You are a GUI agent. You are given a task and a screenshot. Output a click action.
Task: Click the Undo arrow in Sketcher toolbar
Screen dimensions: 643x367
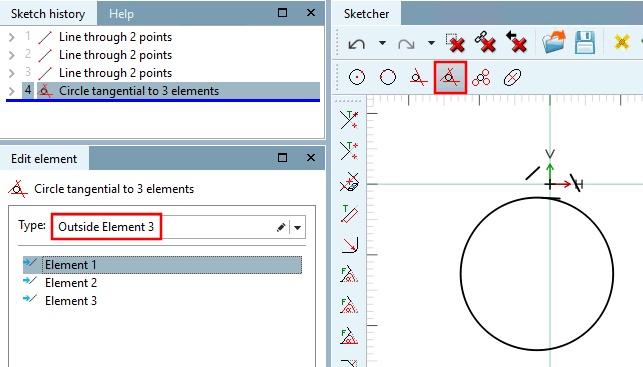[x=356, y=43]
